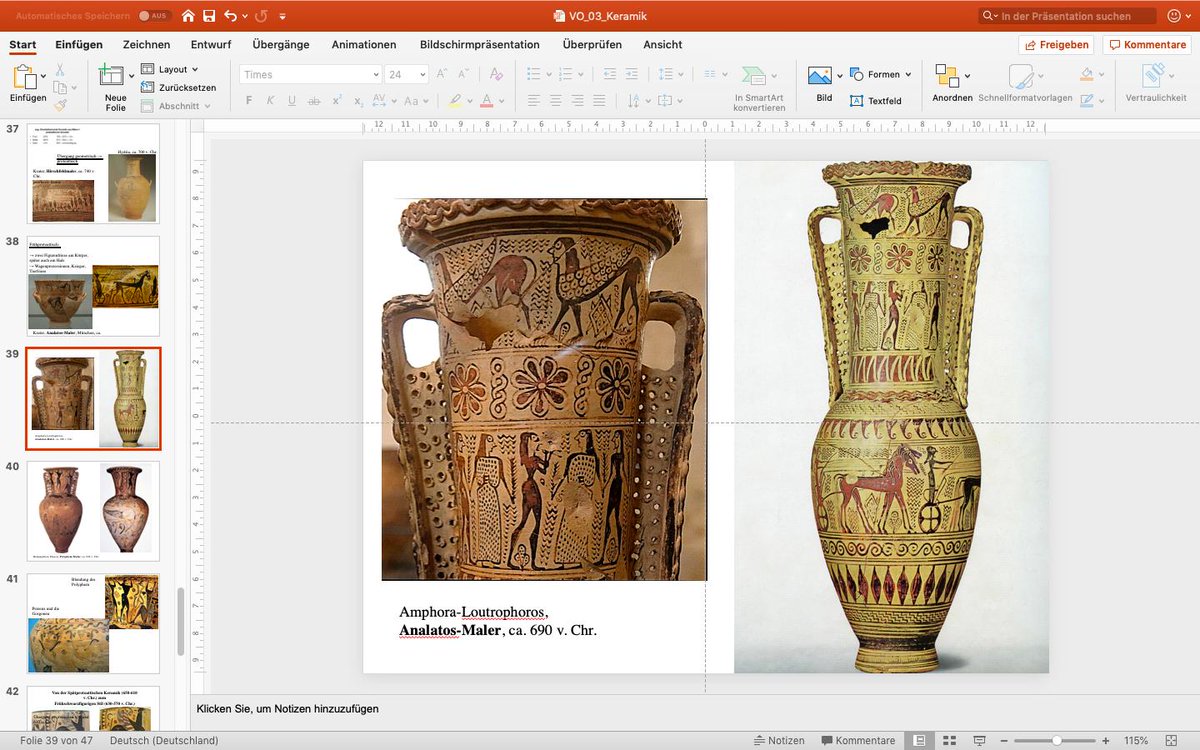The height and width of the screenshot is (750, 1200).
Task: Select slide 40 thumbnail
Action: click(x=93, y=511)
